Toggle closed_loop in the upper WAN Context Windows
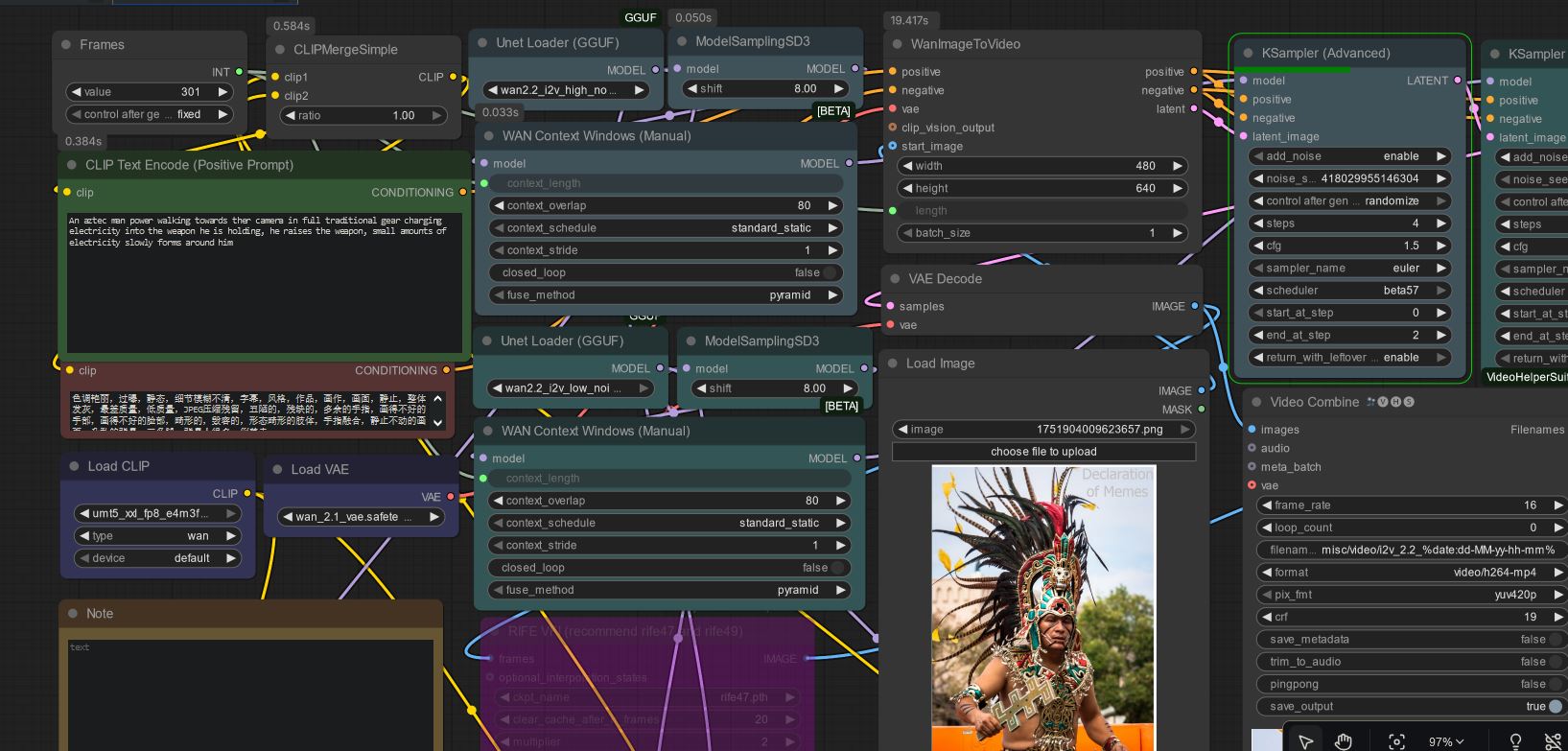Viewport: 1568px width, 751px height. tap(829, 272)
